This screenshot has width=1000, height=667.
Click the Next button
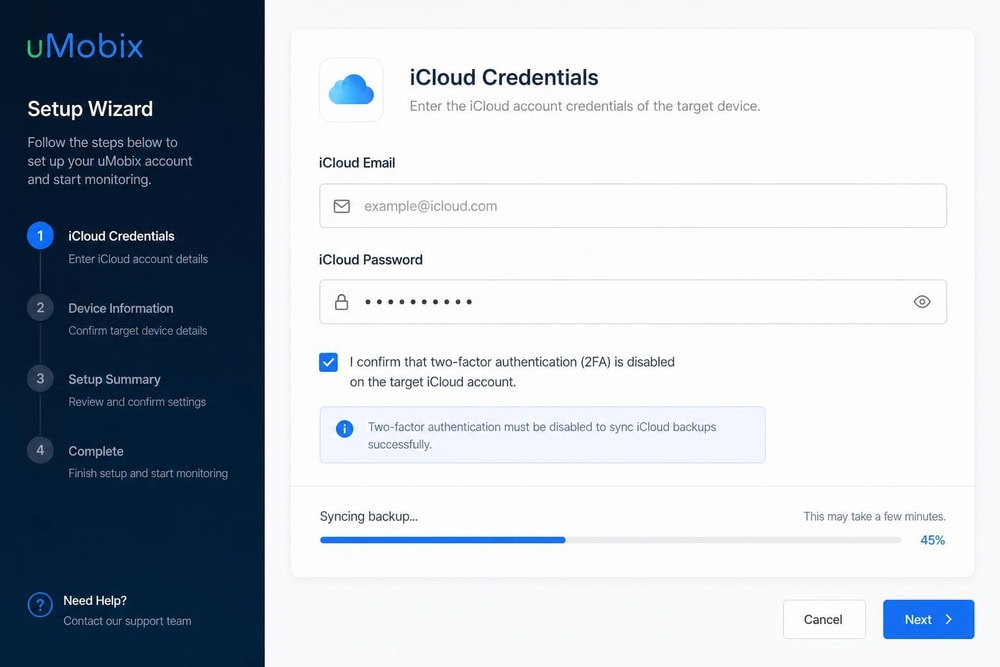coord(929,619)
